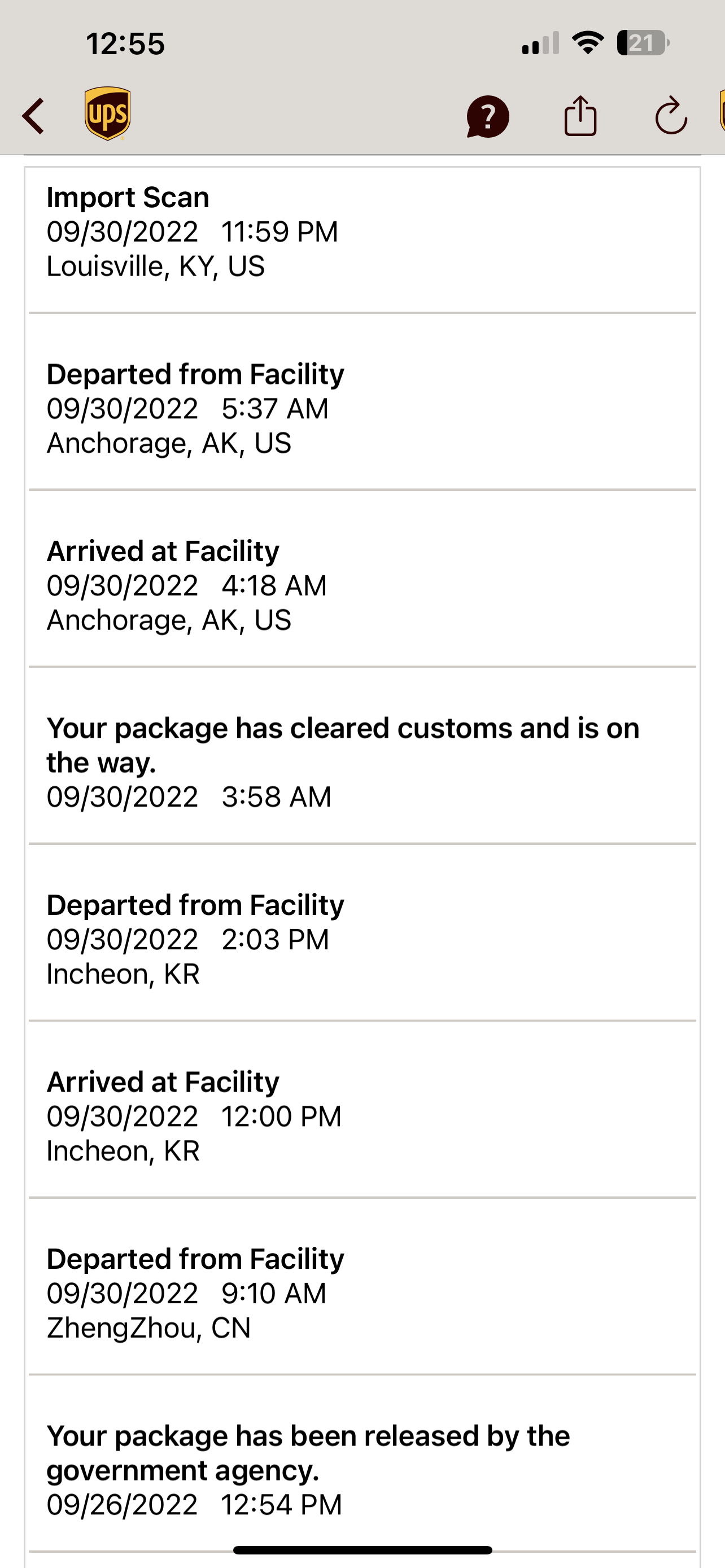Image resolution: width=725 pixels, height=1568 pixels.
Task: Tap the share icon
Action: pyautogui.click(x=580, y=115)
